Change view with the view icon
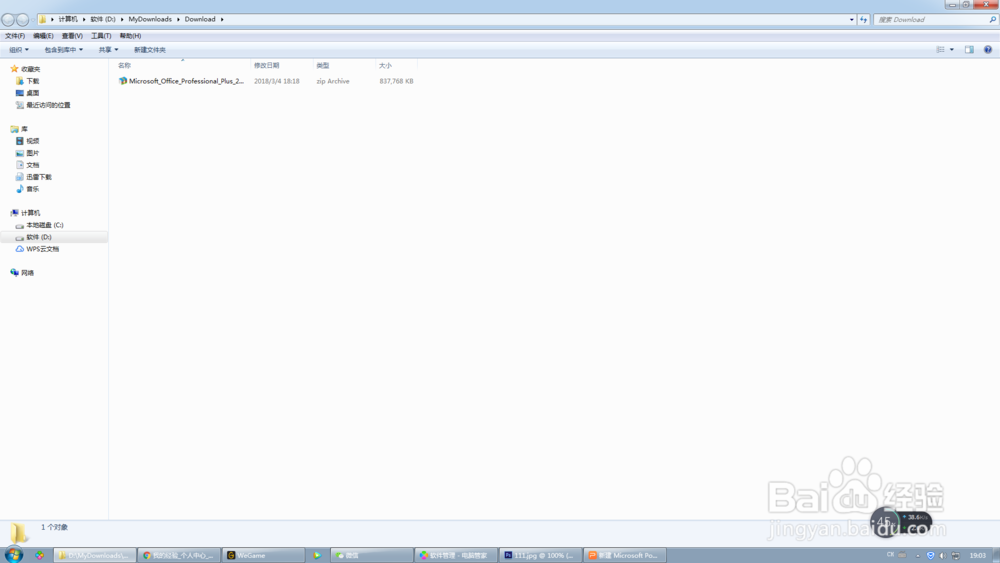The height and width of the screenshot is (563, 1000). coord(941,50)
